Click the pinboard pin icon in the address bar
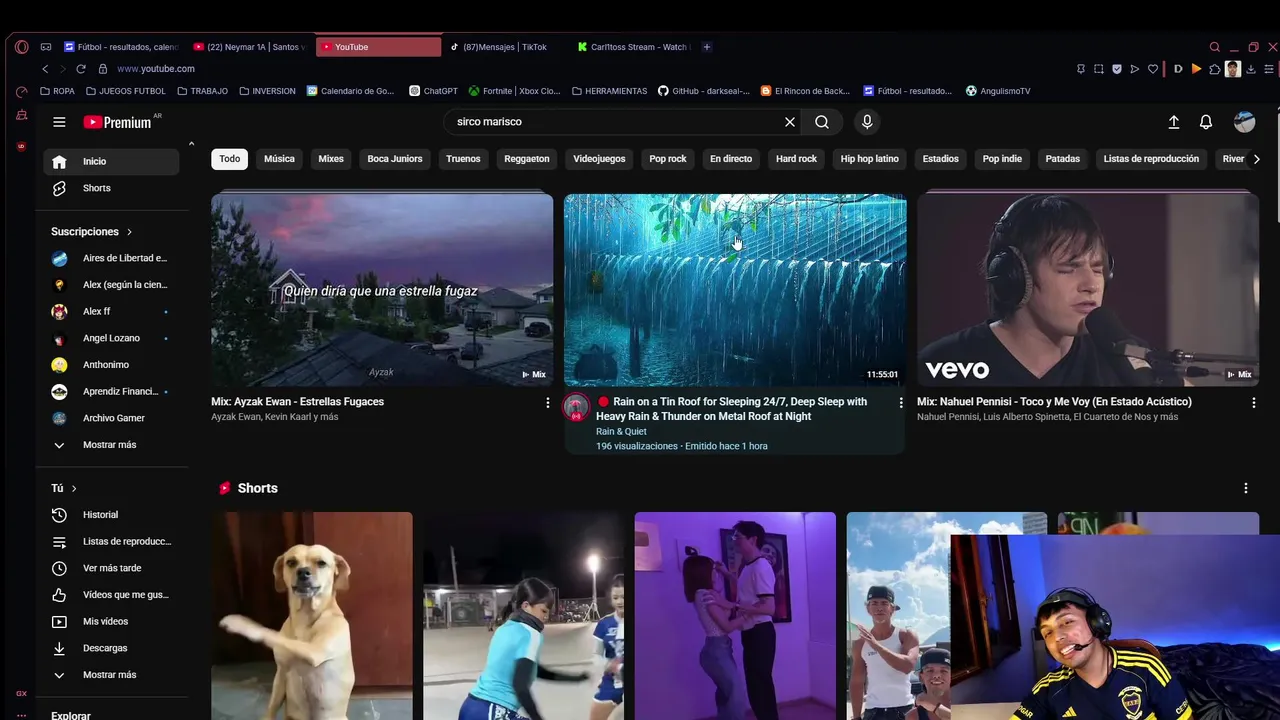Screen dimensions: 1280x720 pyautogui.click(x=1081, y=69)
